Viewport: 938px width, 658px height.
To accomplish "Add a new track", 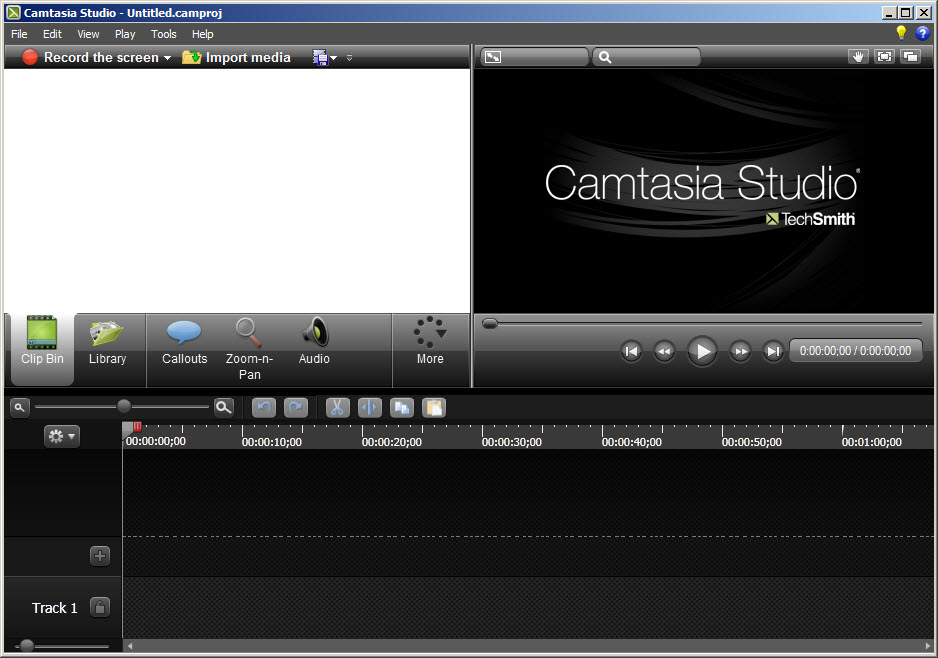I will [100, 556].
